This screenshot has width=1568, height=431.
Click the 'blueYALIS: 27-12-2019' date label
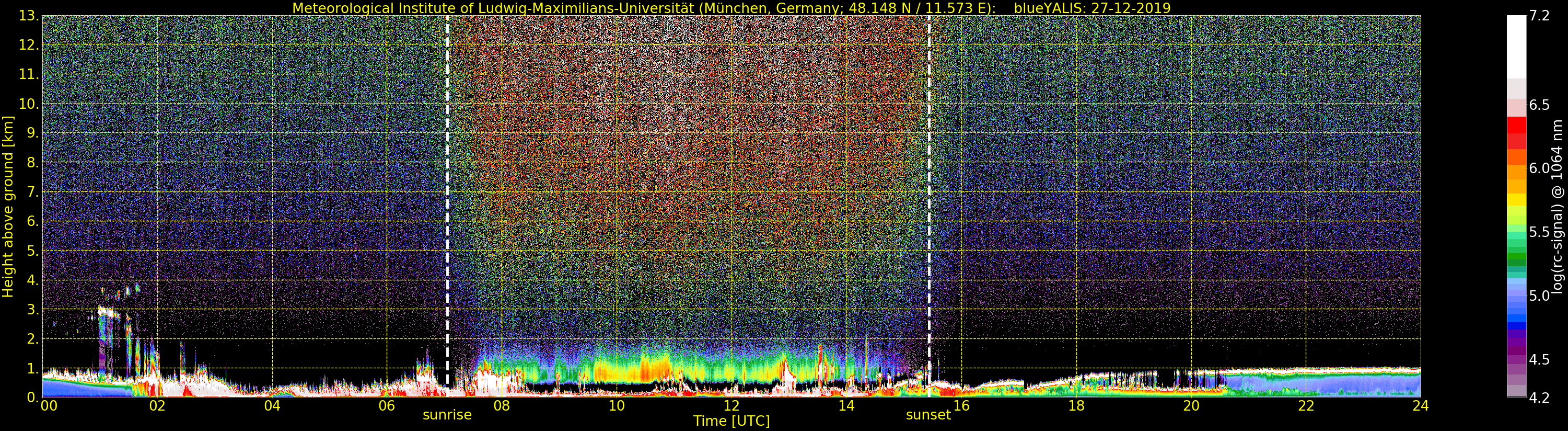click(x=1092, y=8)
